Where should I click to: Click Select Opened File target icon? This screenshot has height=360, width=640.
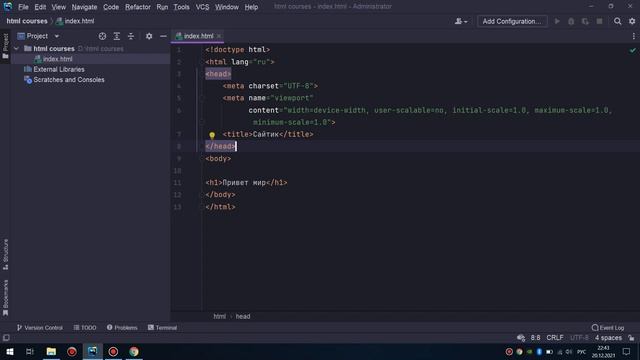click(102, 36)
